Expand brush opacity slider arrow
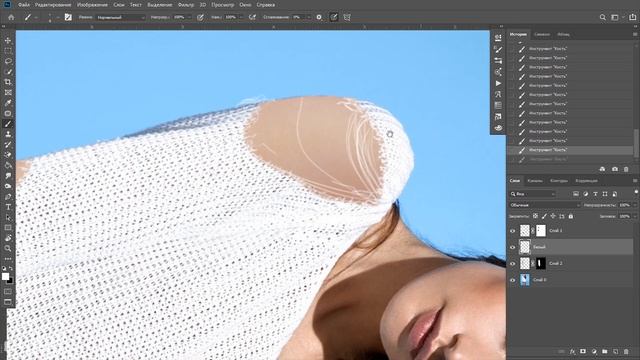The height and width of the screenshot is (360, 640). pos(189,18)
